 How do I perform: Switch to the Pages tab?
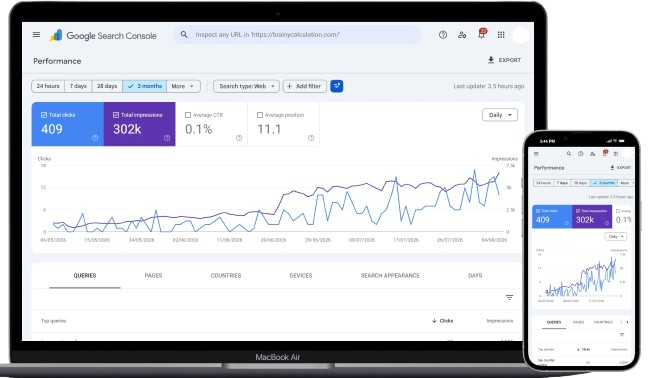click(153, 275)
